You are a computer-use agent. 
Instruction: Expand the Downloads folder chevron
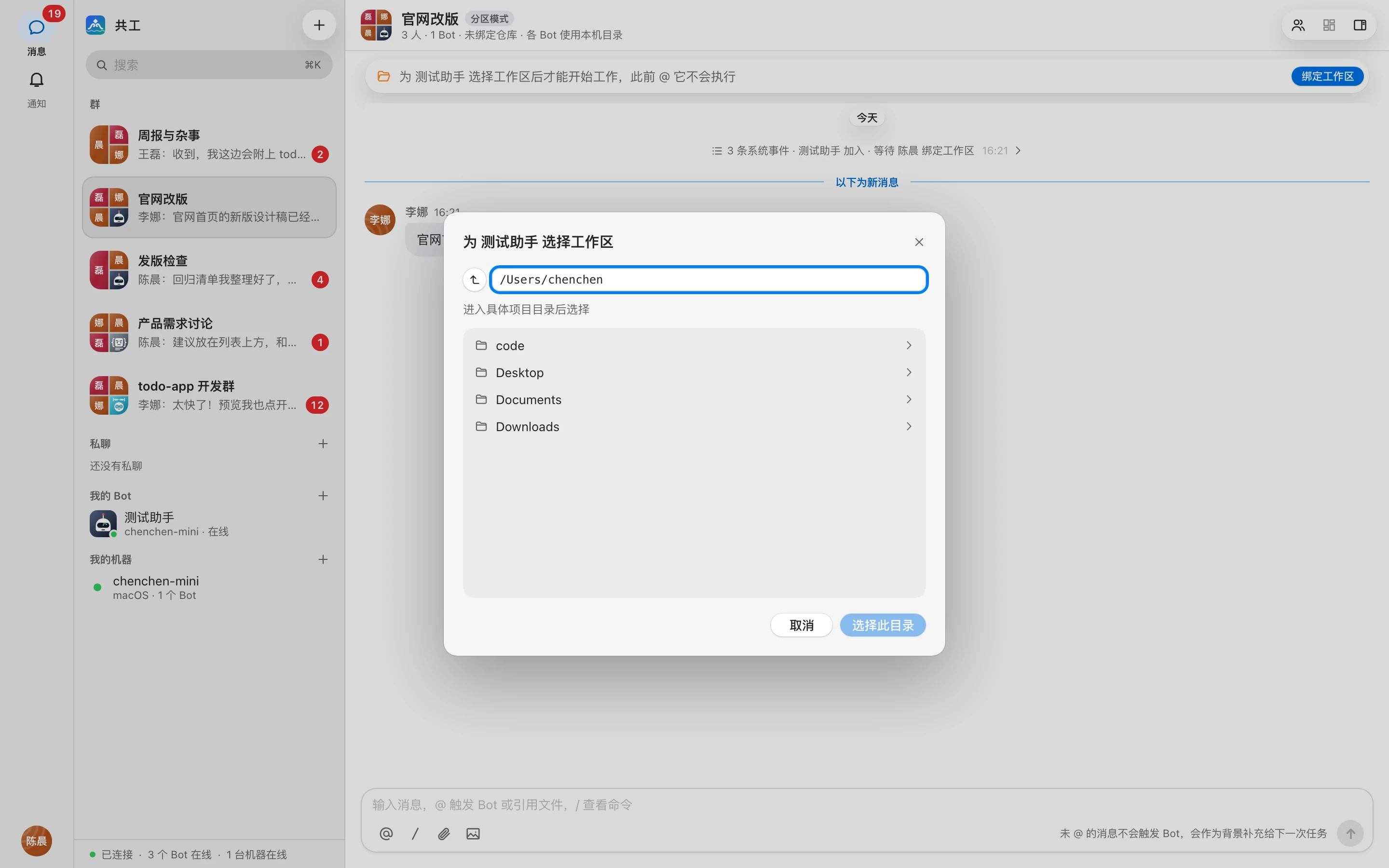909,427
